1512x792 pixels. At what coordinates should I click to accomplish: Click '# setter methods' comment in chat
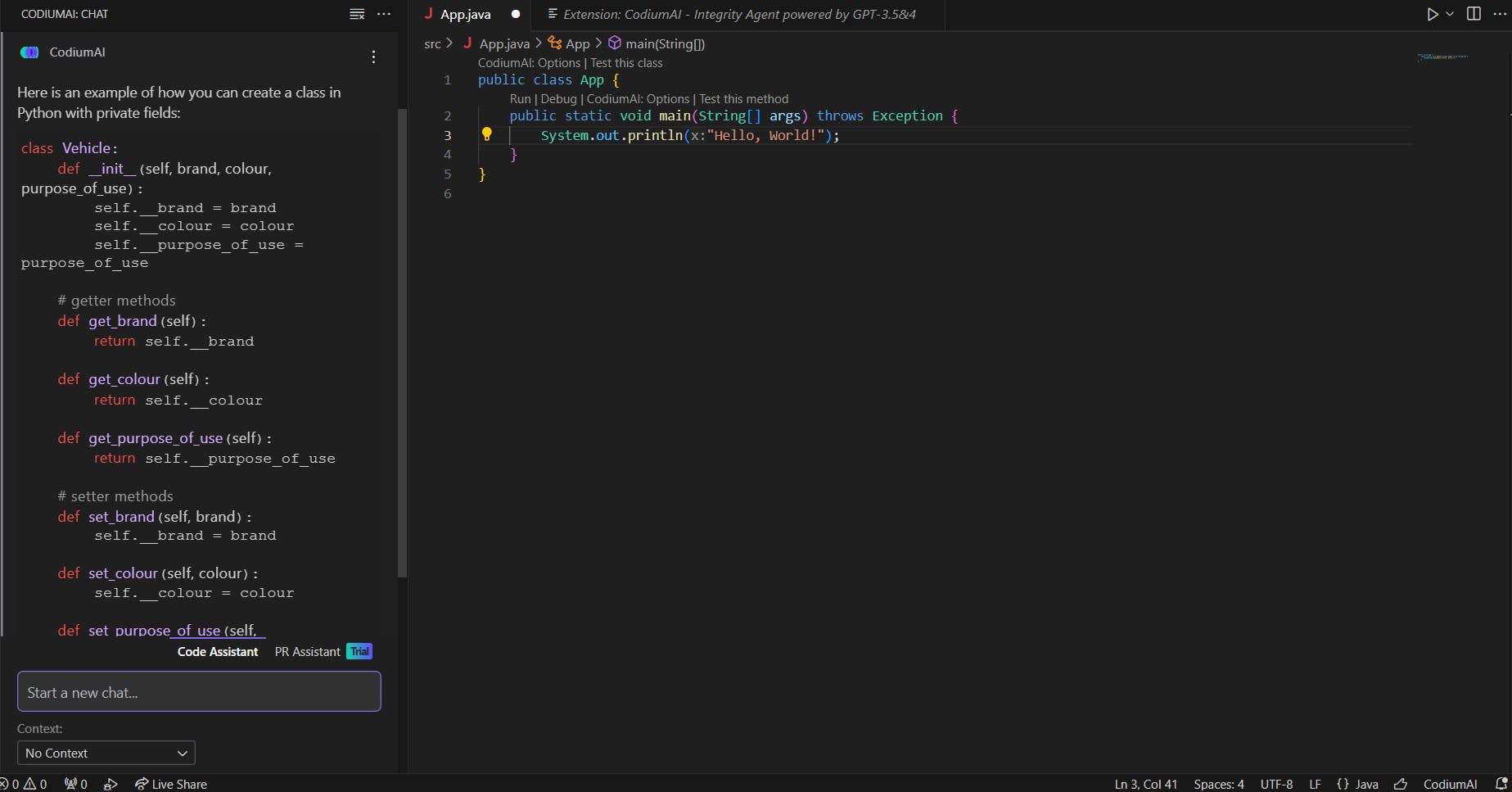tap(115, 496)
